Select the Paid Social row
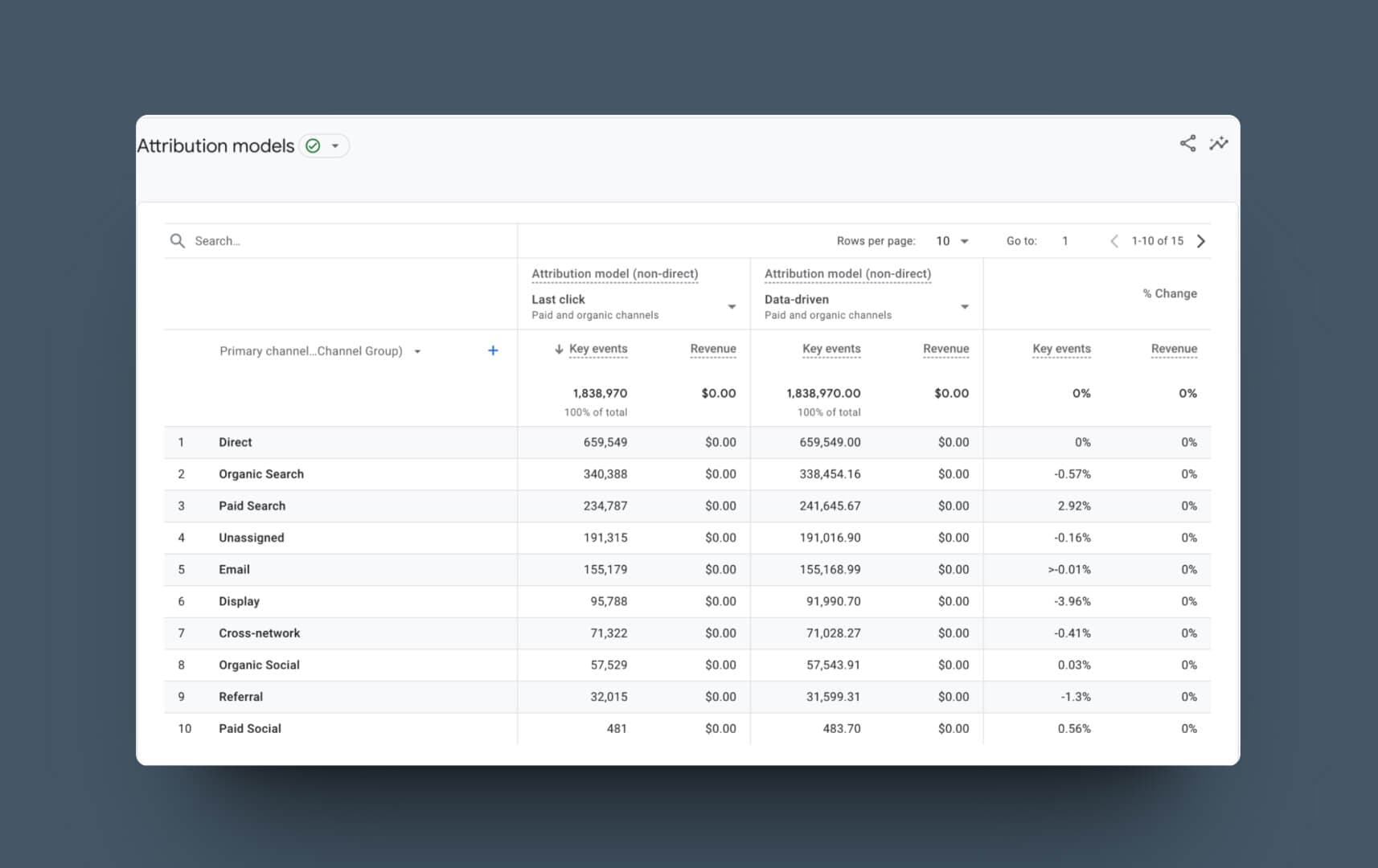This screenshot has width=1378, height=868. tap(249, 728)
